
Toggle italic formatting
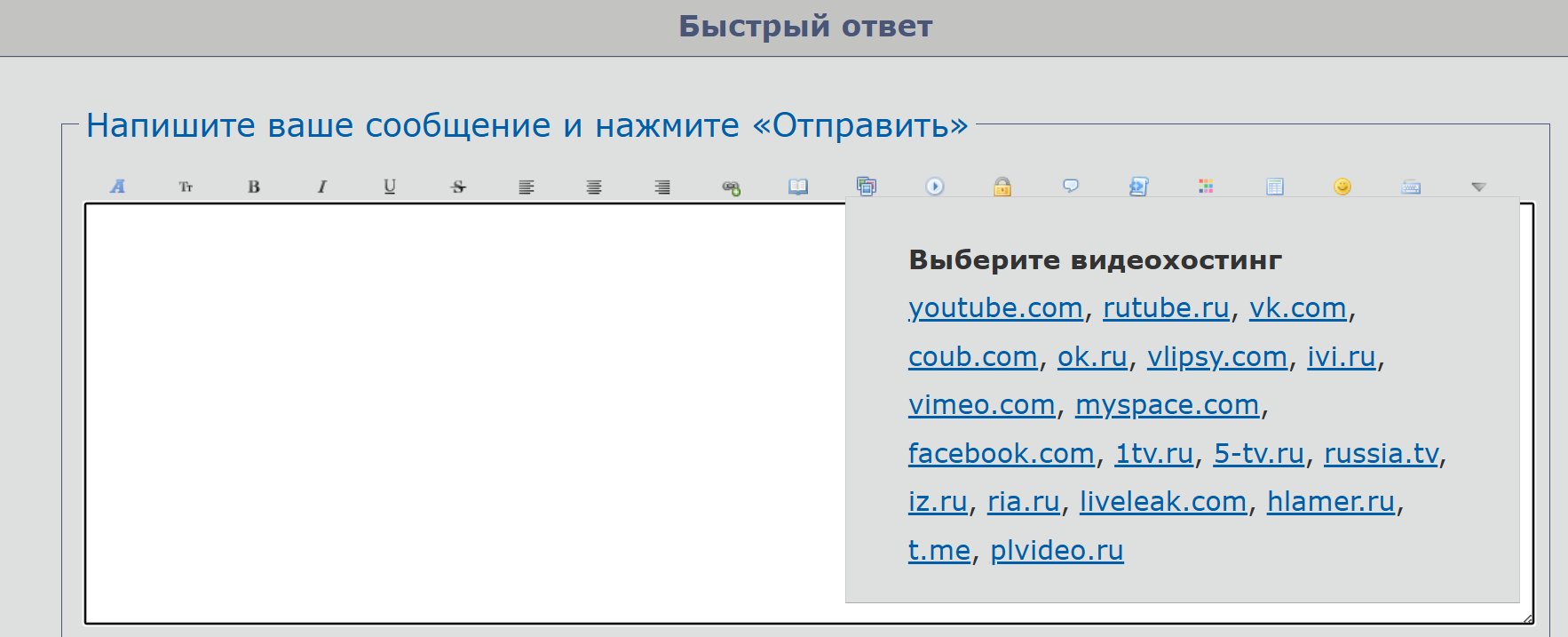tap(321, 187)
